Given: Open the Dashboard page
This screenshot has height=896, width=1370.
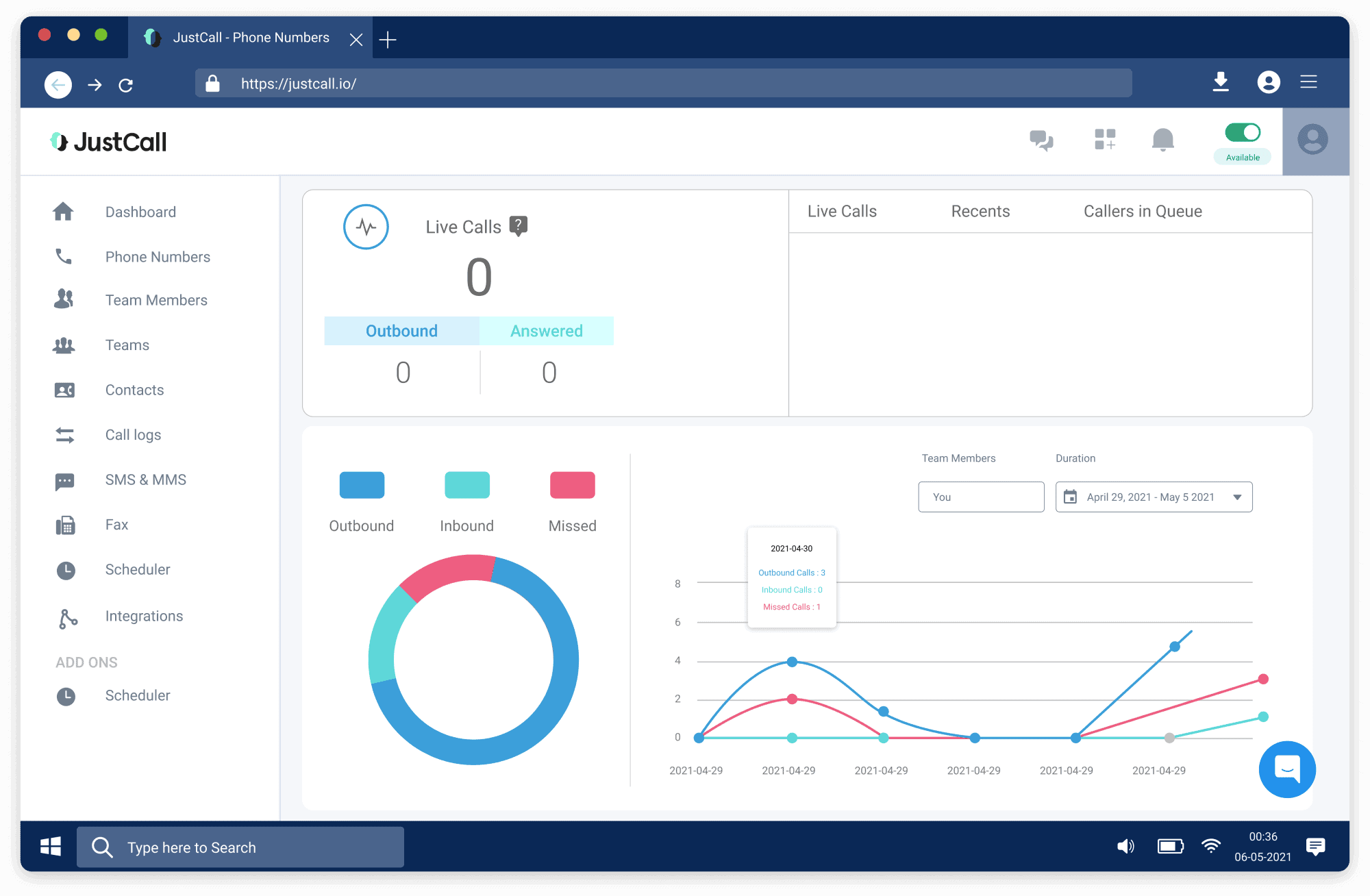Looking at the screenshot, I should [x=140, y=212].
